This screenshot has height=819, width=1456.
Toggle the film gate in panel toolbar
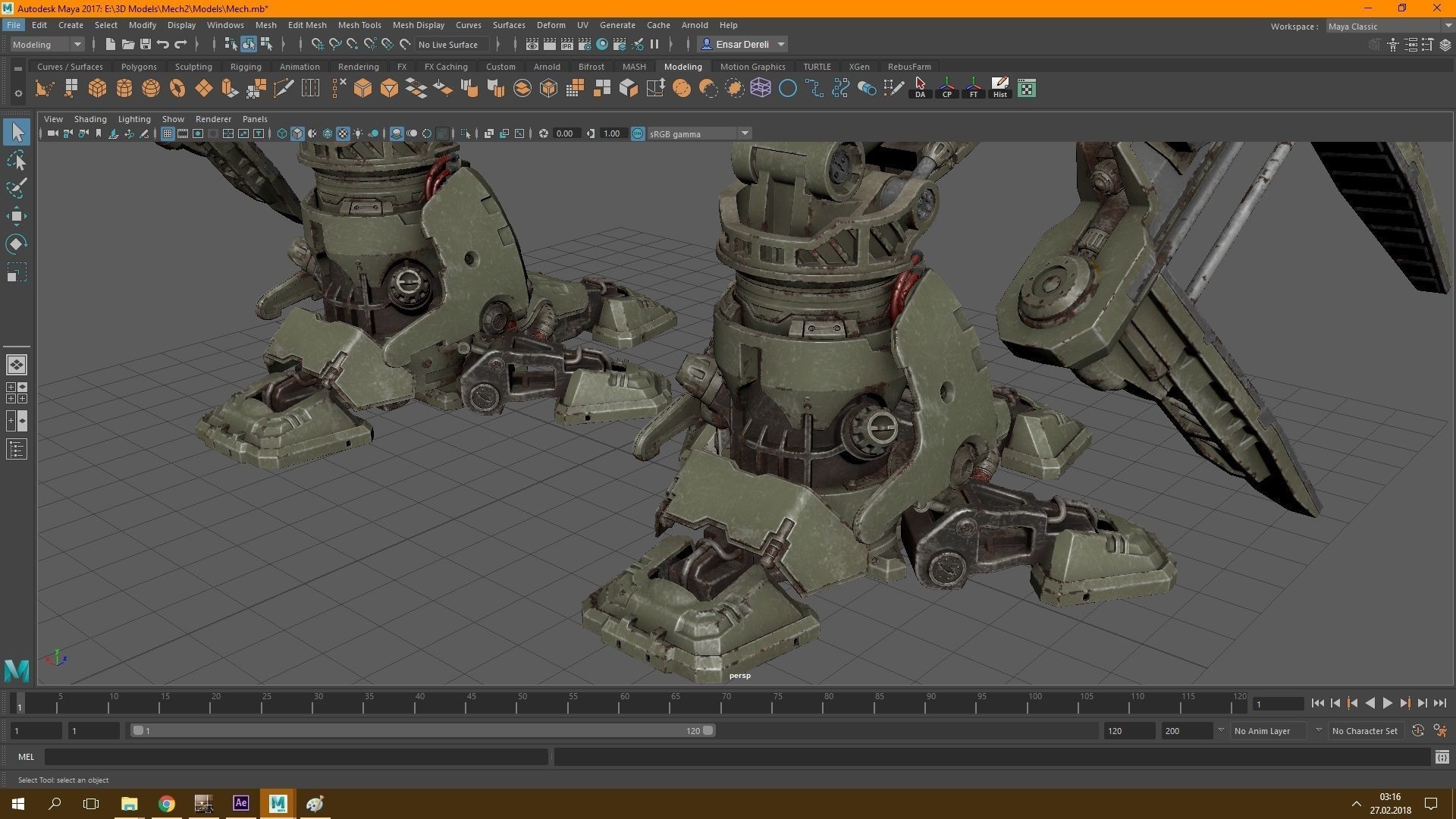pos(183,133)
